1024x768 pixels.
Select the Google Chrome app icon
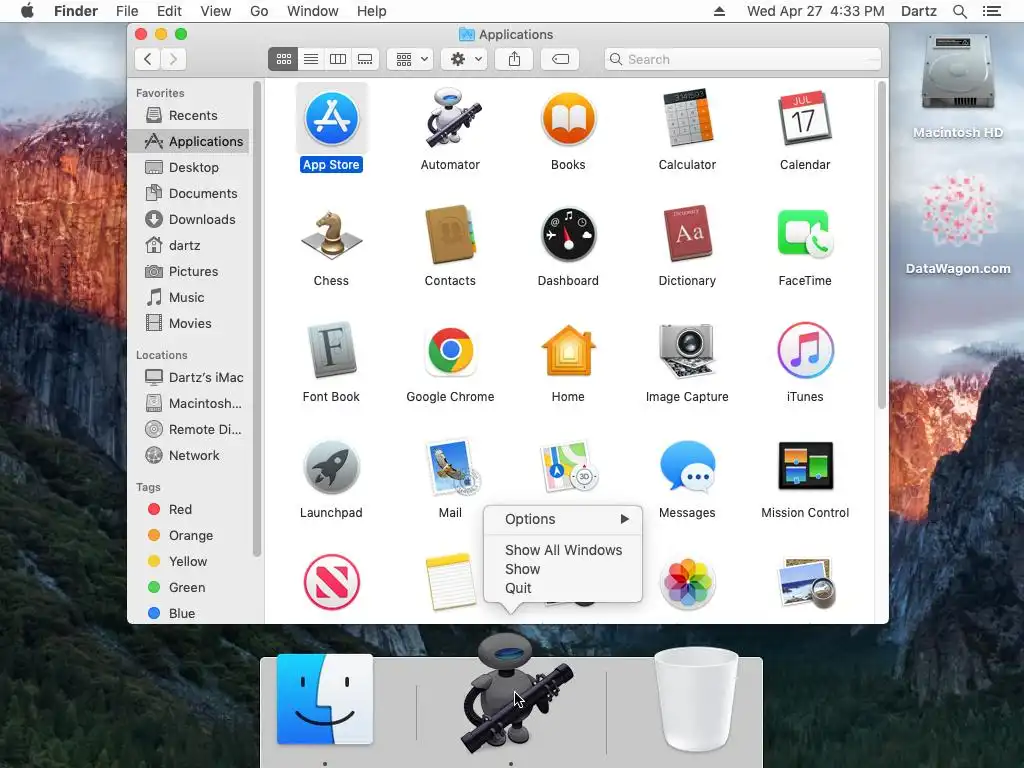tap(450, 351)
